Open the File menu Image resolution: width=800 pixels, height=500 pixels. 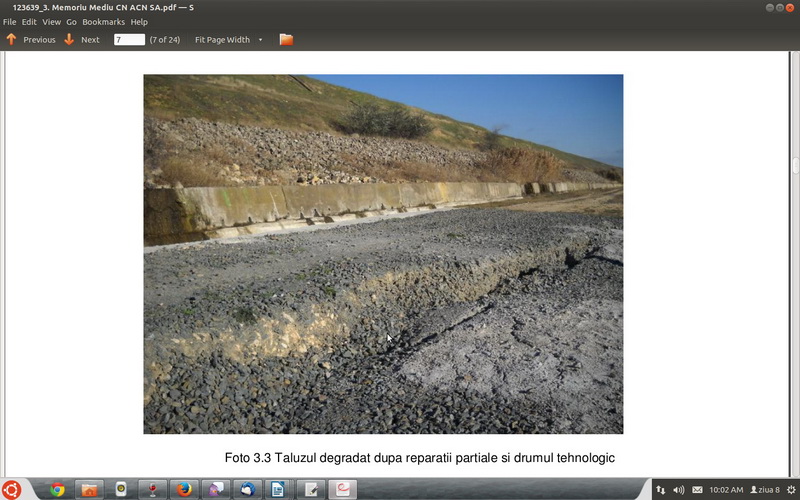click(10, 22)
